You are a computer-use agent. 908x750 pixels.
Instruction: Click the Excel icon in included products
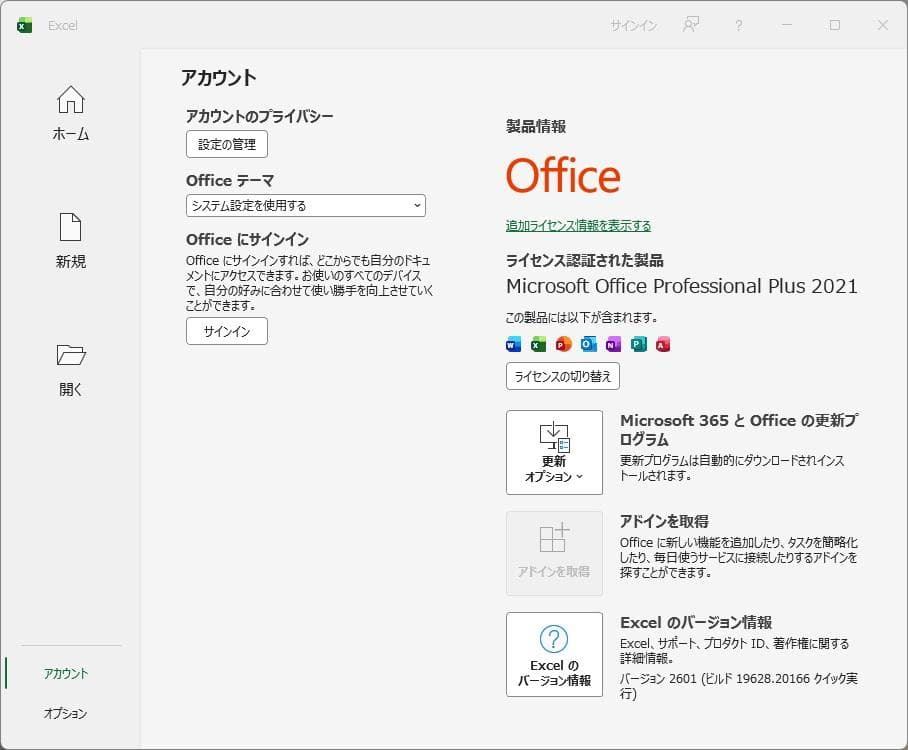pos(536,344)
